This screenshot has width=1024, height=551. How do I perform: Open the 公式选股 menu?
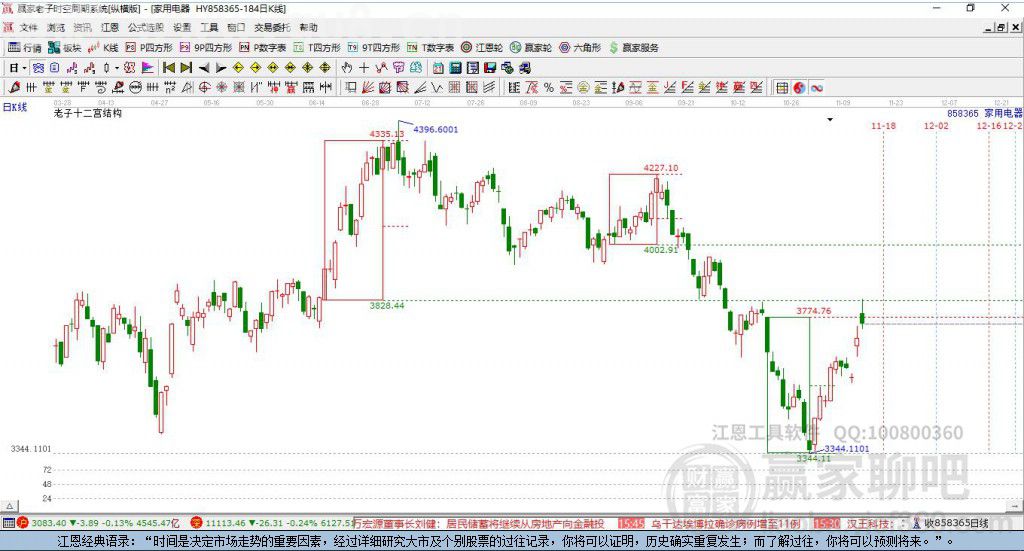[x=146, y=27]
